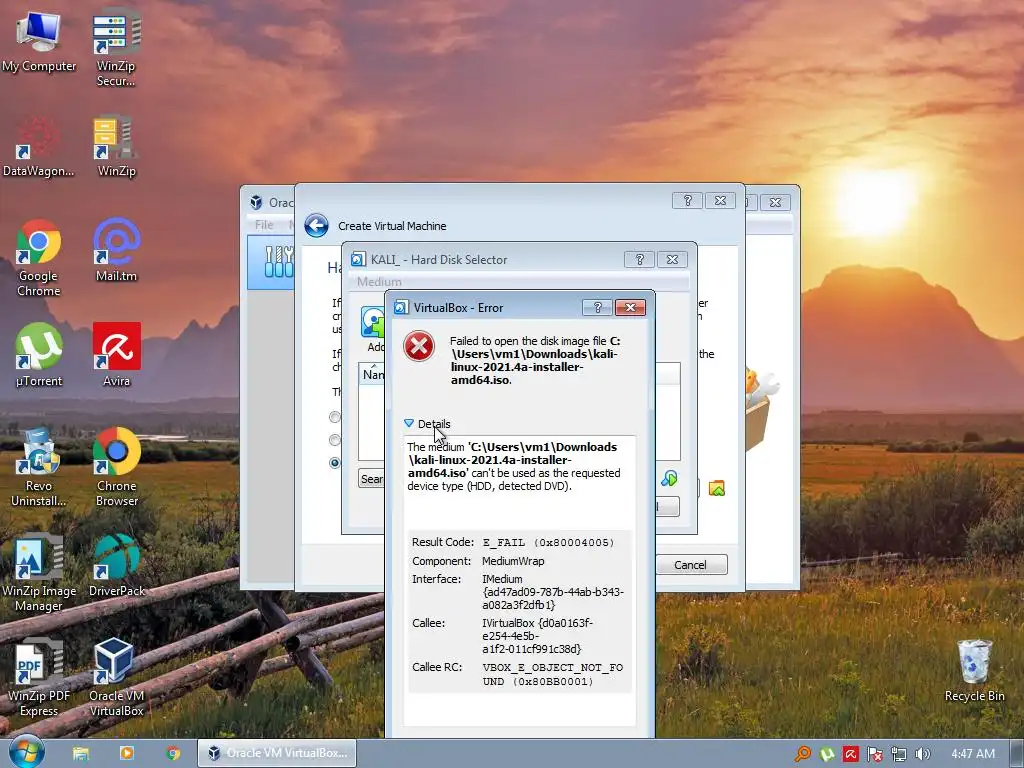Select the first hard disk radio option
The height and width of the screenshot is (768, 1024).
pos(335,417)
